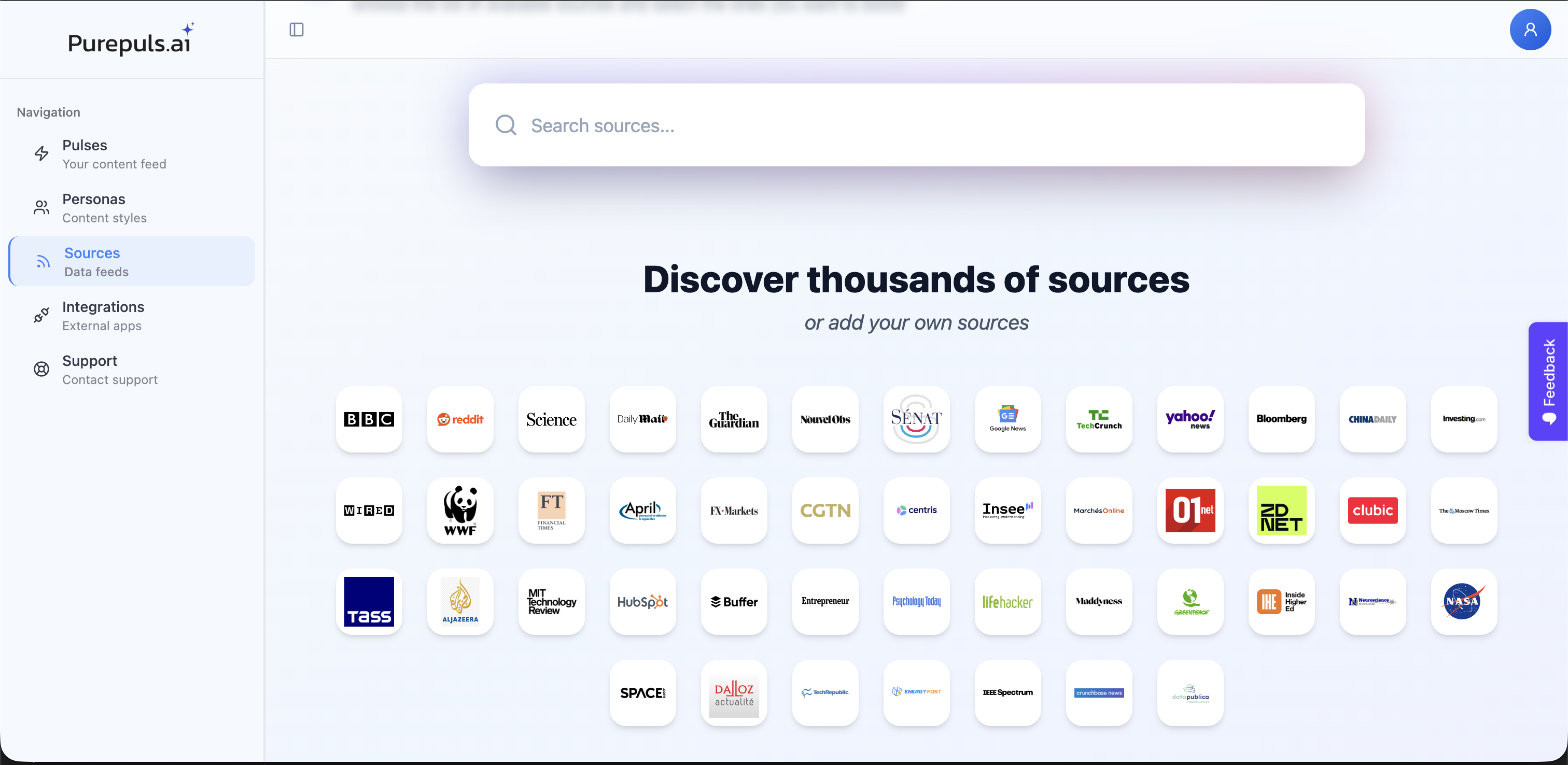
Task: Select the NASA source tile
Action: [x=1463, y=602]
